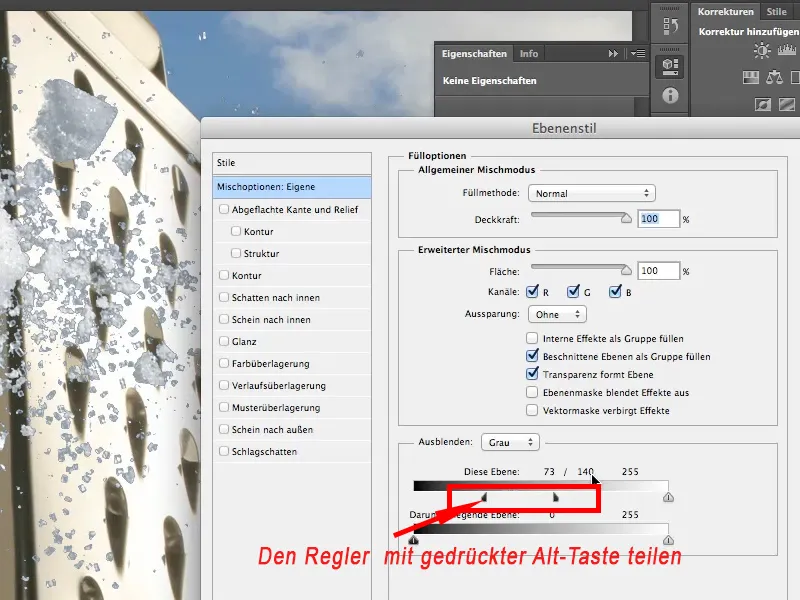
Task: Add a Hue/Saturation adjustment
Action: coord(751,77)
